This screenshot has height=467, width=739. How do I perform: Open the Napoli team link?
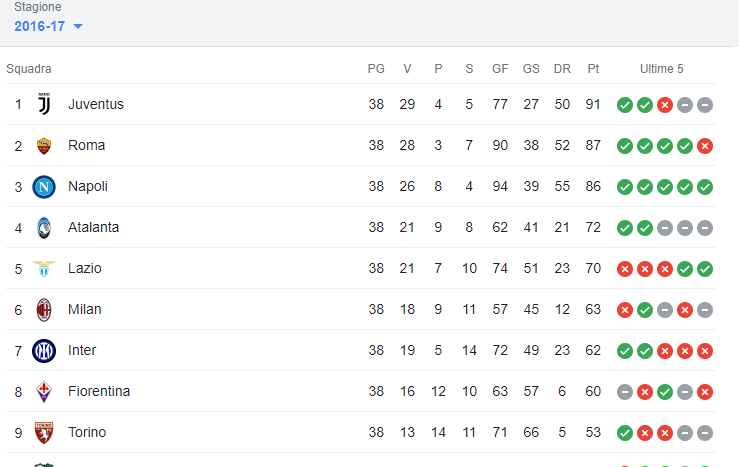88,187
